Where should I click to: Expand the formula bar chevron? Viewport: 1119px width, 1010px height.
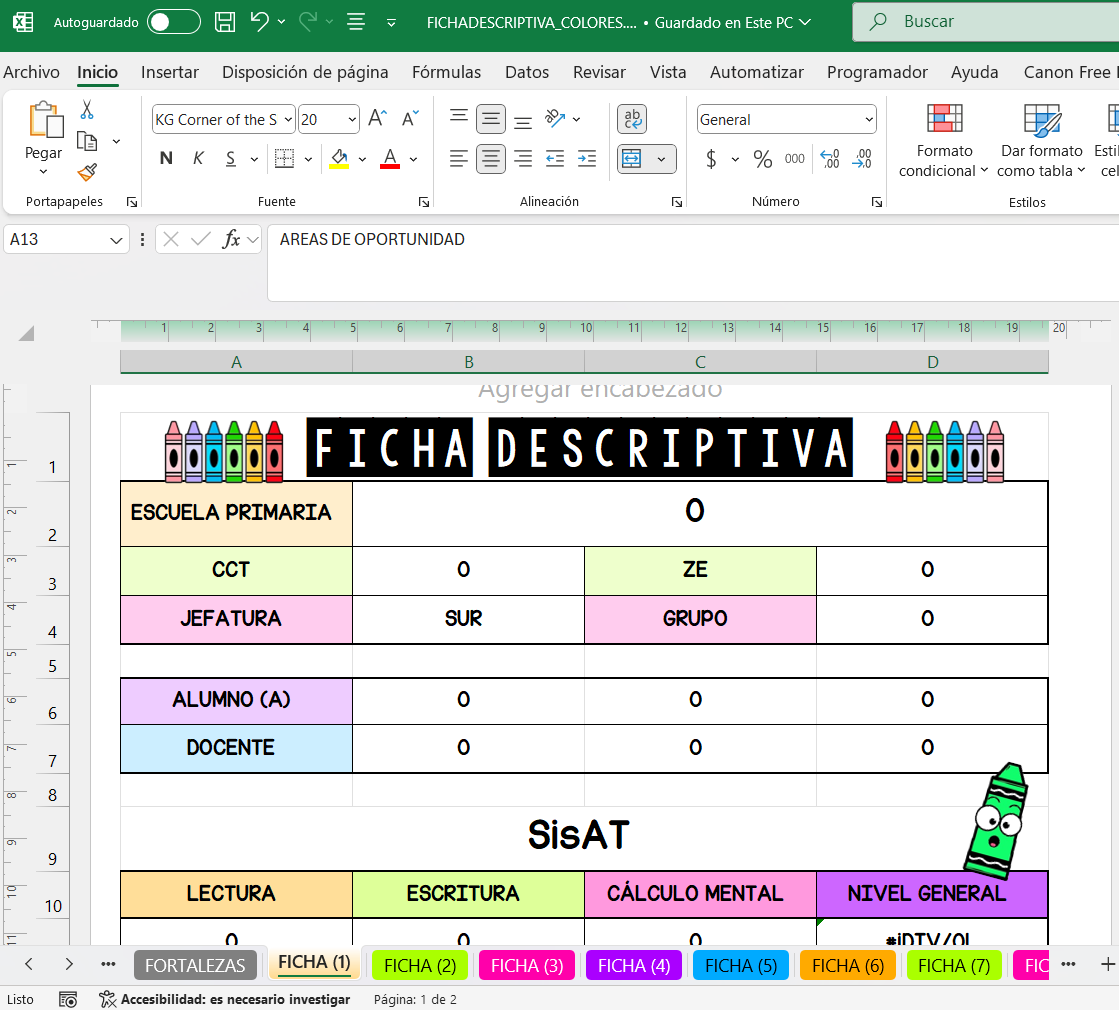252,239
